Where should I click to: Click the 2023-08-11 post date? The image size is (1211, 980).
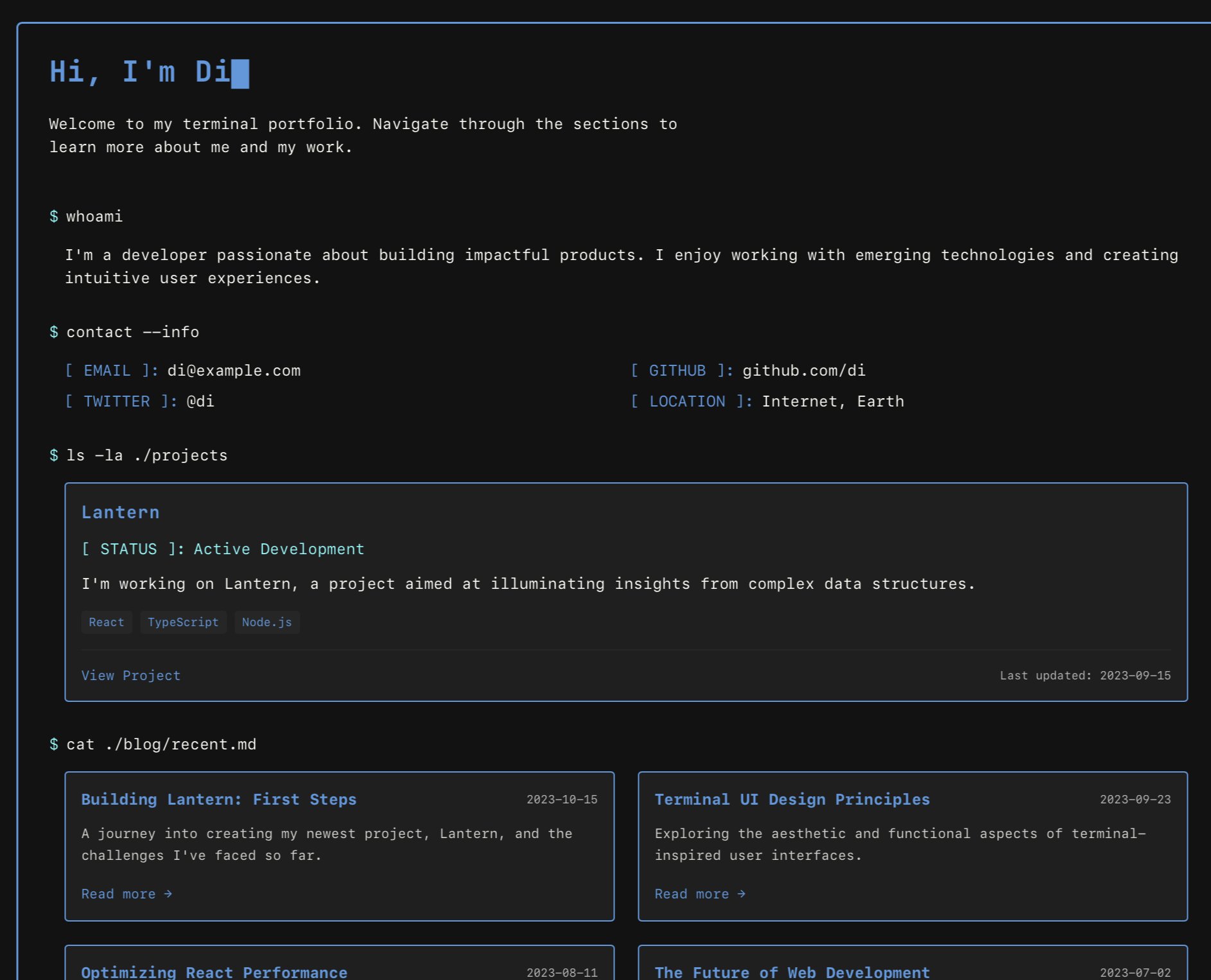point(562,973)
